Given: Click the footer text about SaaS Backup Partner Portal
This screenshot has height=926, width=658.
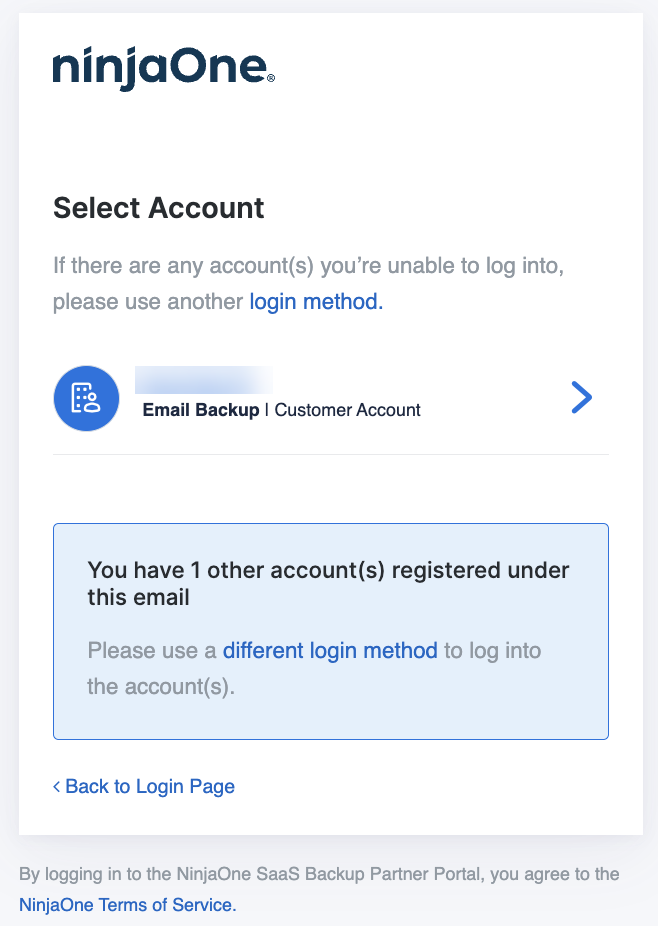Looking at the screenshot, I should pyautogui.click(x=319, y=874).
